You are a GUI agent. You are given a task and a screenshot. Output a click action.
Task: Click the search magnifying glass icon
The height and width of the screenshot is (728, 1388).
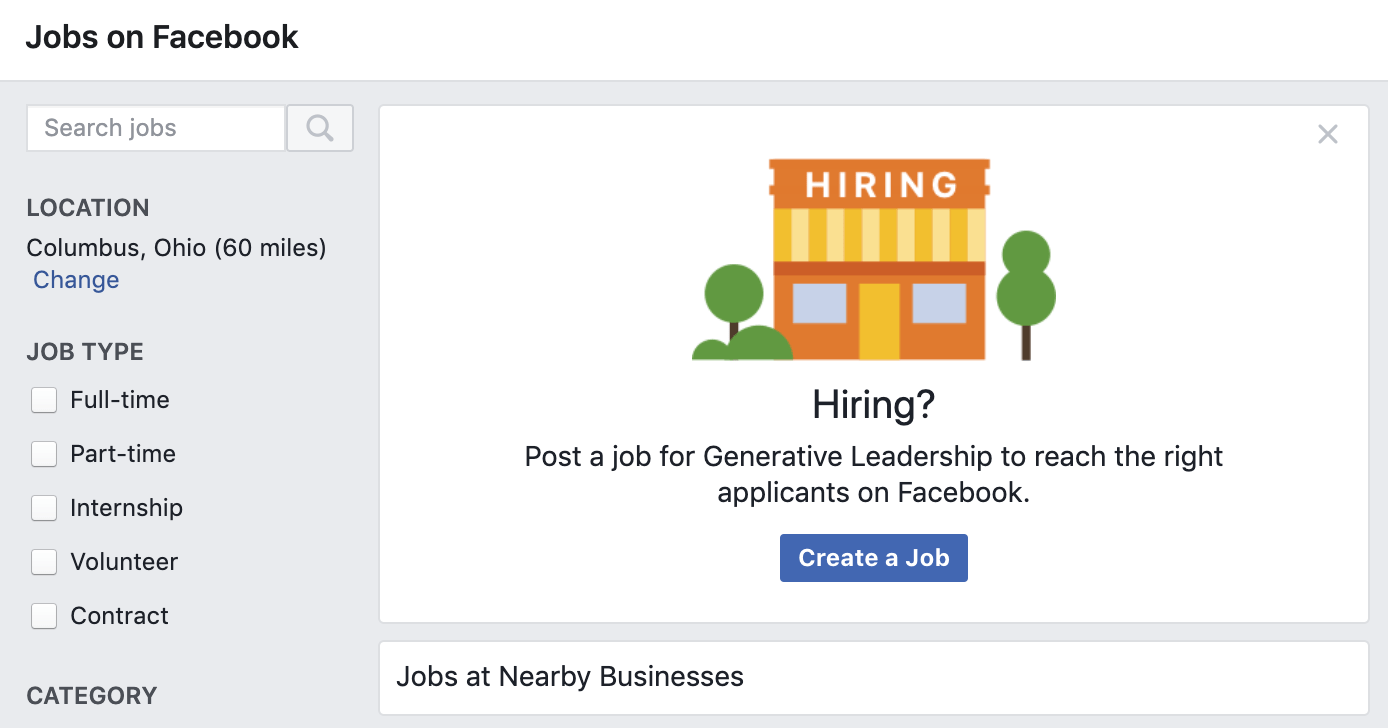pos(319,128)
